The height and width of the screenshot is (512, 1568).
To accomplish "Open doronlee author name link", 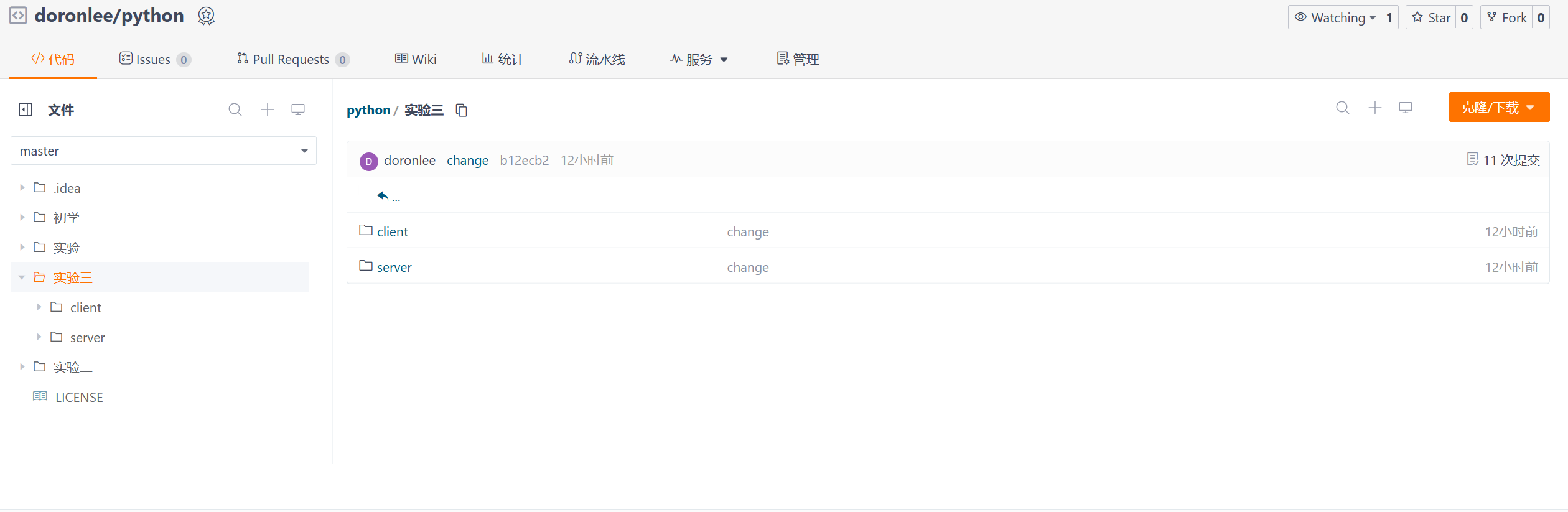I will [x=409, y=161].
